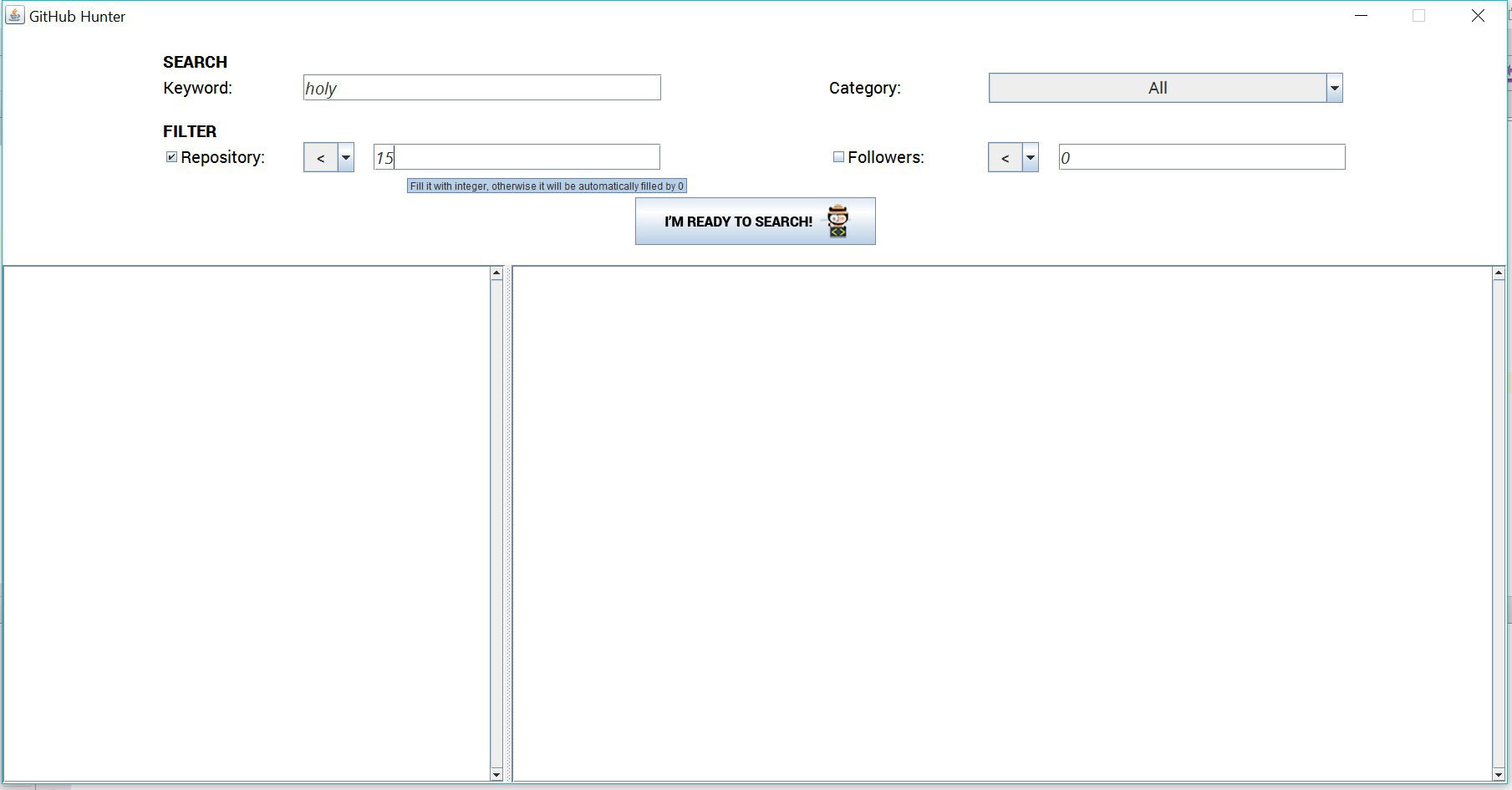Screen dimensions: 1512x790
Task: Click the Keyword: label text
Action: coord(198,88)
